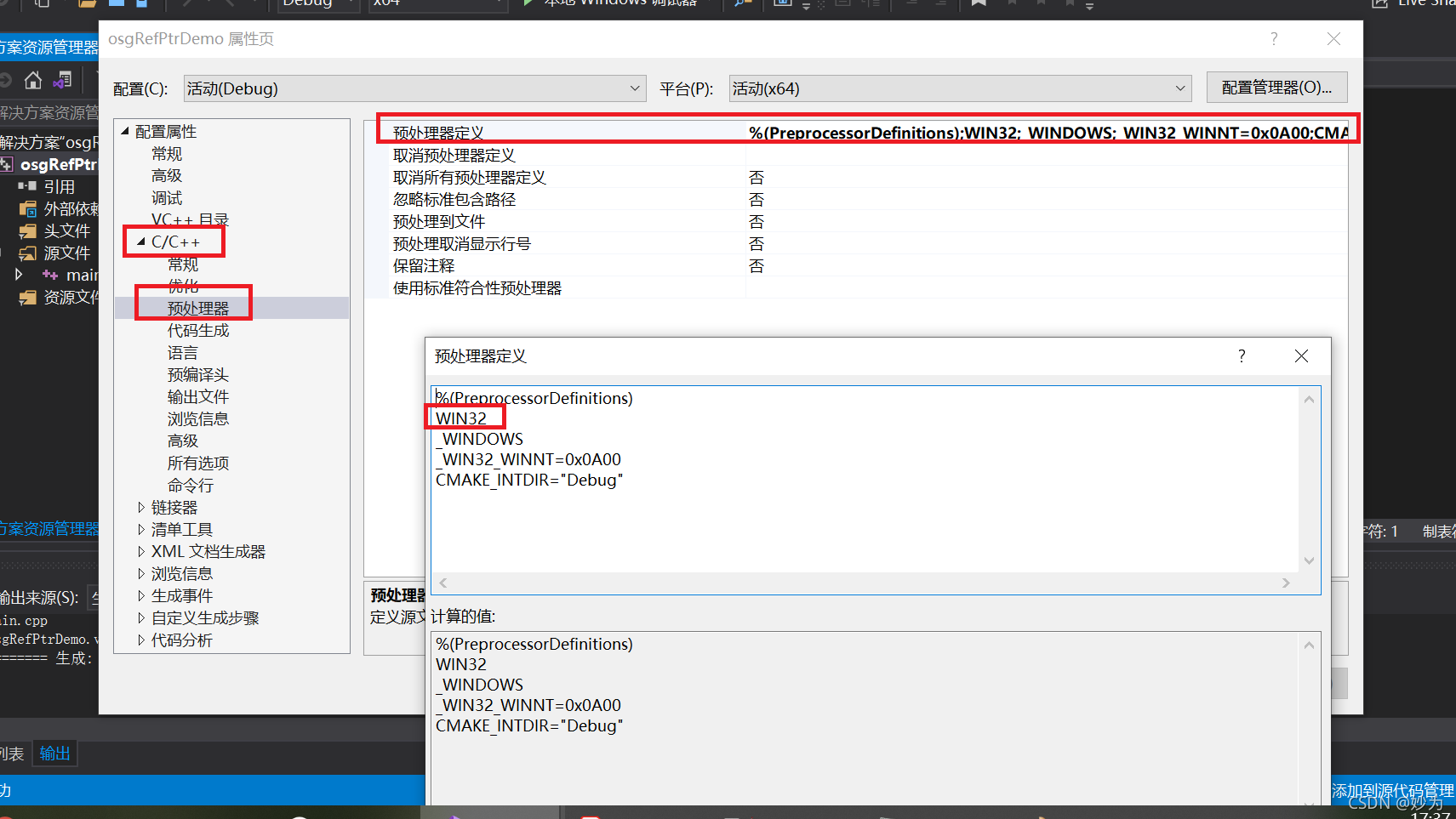Select 调试 in the property tree

coord(167,197)
